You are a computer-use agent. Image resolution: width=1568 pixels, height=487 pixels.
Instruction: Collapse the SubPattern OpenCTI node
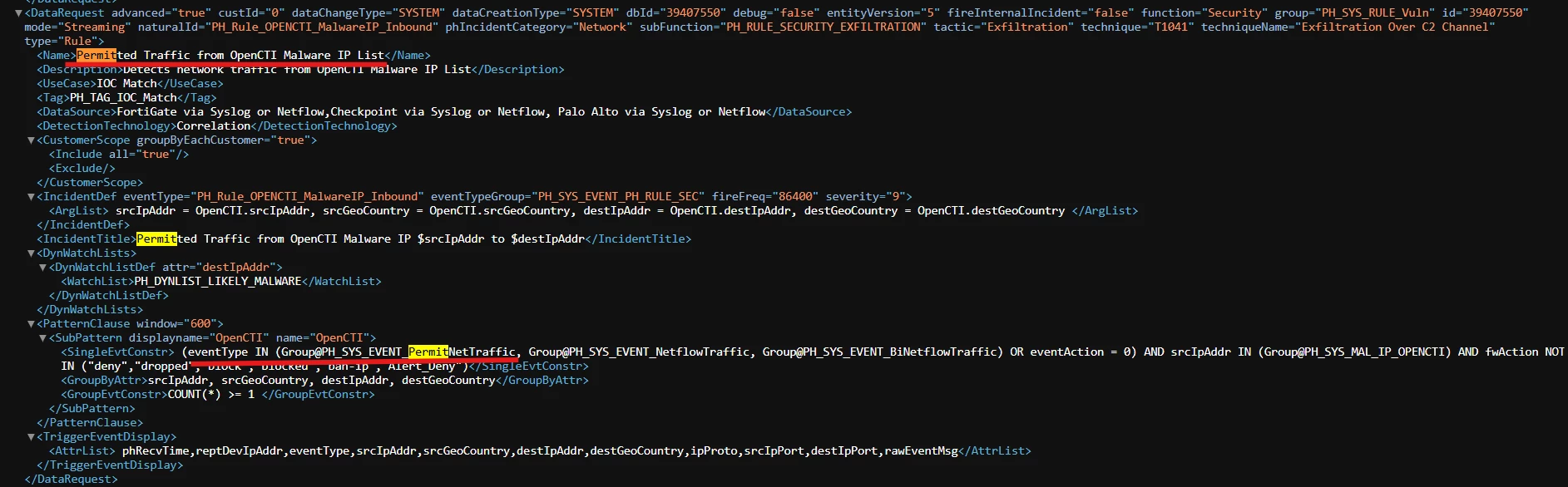click(43, 338)
